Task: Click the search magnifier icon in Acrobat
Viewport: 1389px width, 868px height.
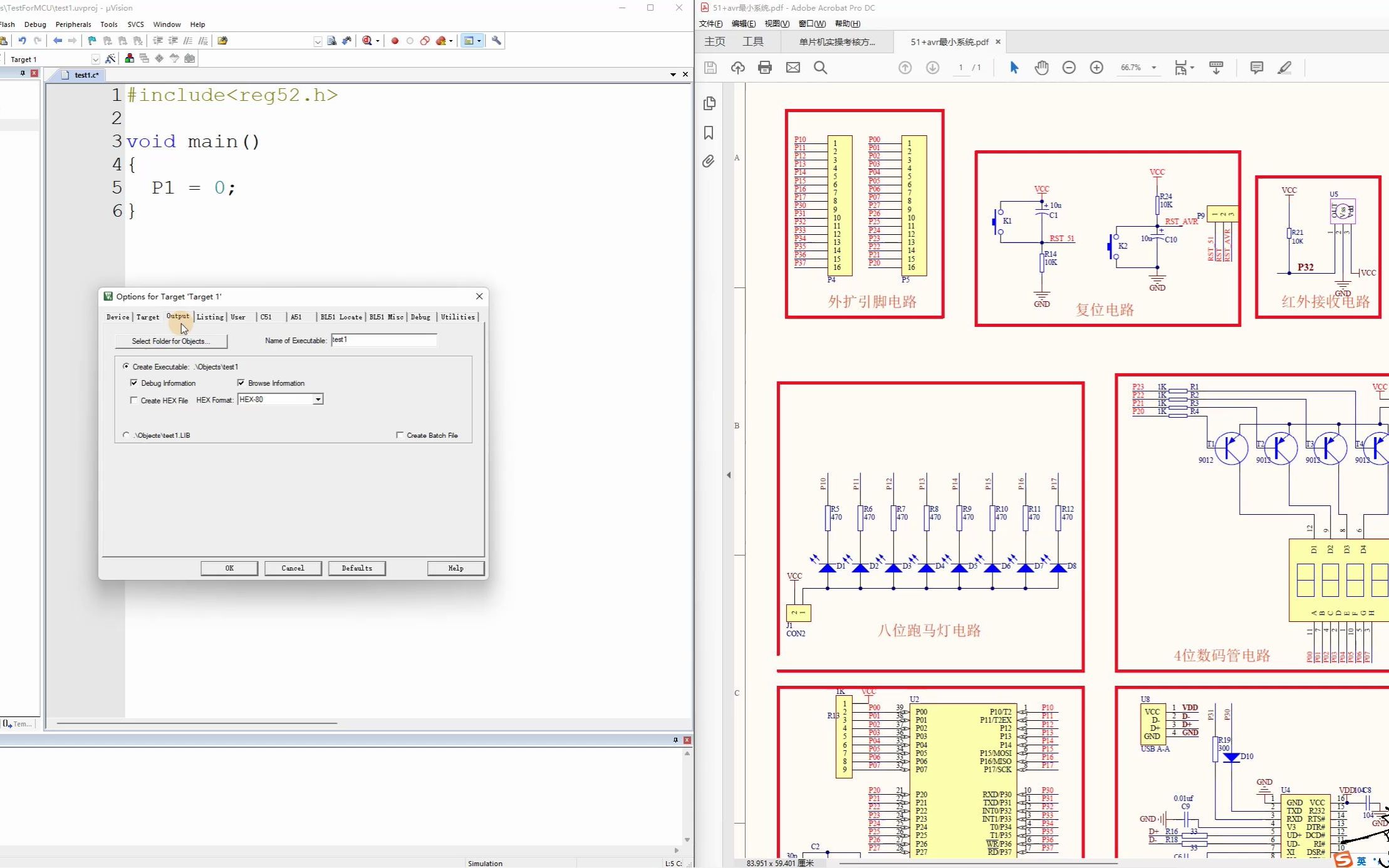Action: [820, 68]
